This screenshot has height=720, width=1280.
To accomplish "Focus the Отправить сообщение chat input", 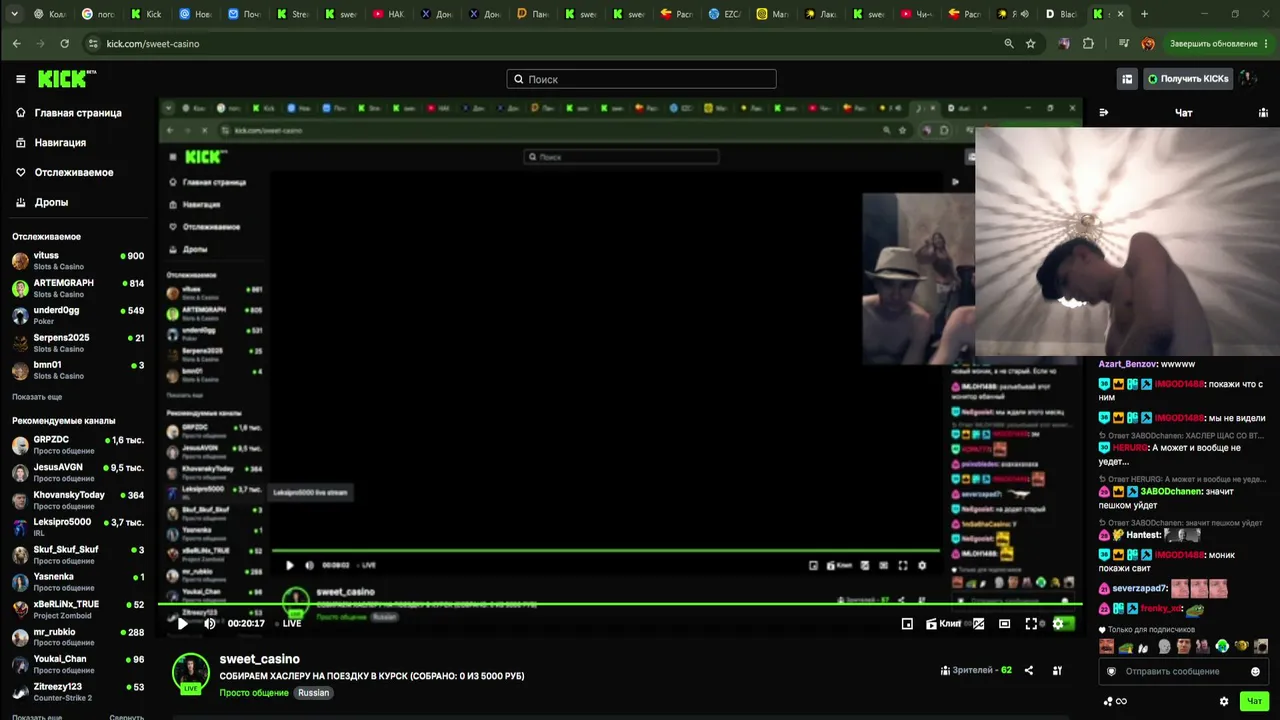I will pos(1181,671).
